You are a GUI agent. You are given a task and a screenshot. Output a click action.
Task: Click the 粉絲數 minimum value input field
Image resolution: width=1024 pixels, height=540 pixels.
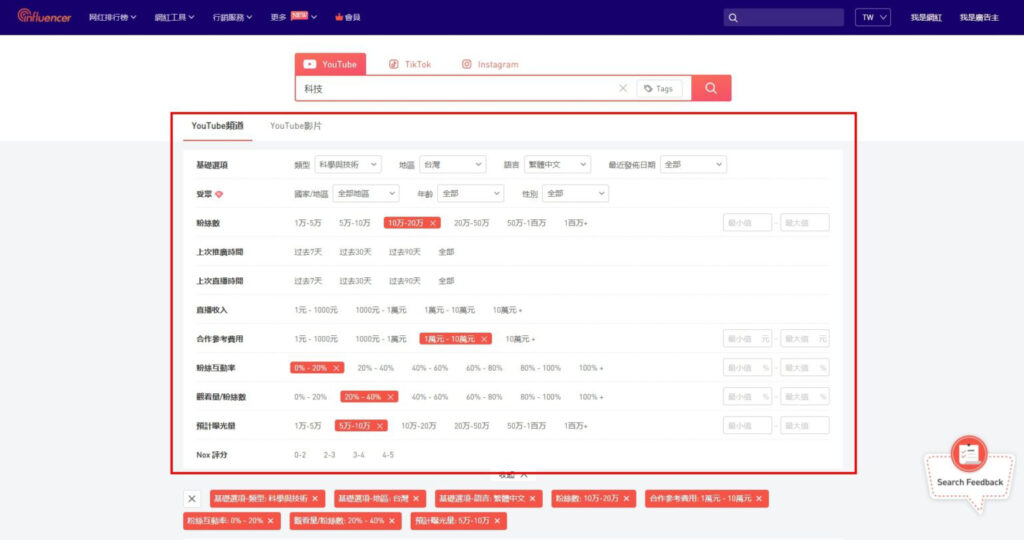click(747, 223)
